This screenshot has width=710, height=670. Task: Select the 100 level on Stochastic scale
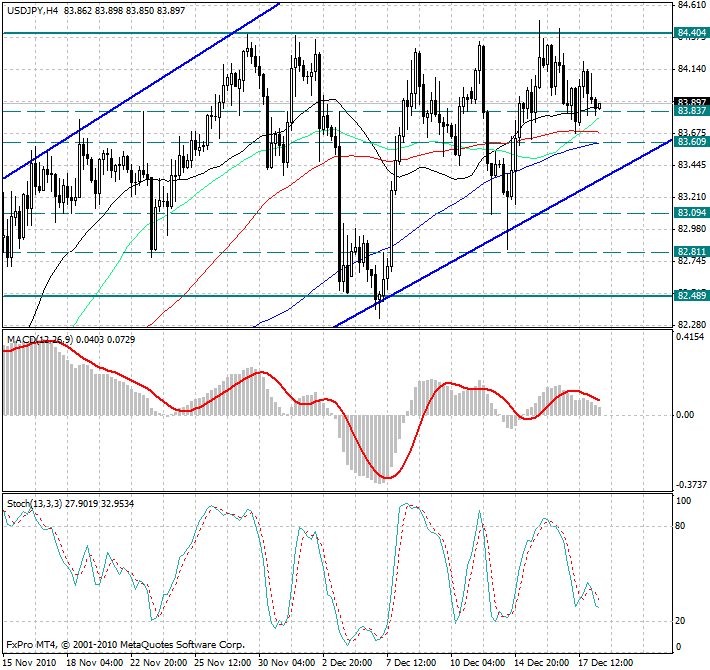tap(683, 501)
